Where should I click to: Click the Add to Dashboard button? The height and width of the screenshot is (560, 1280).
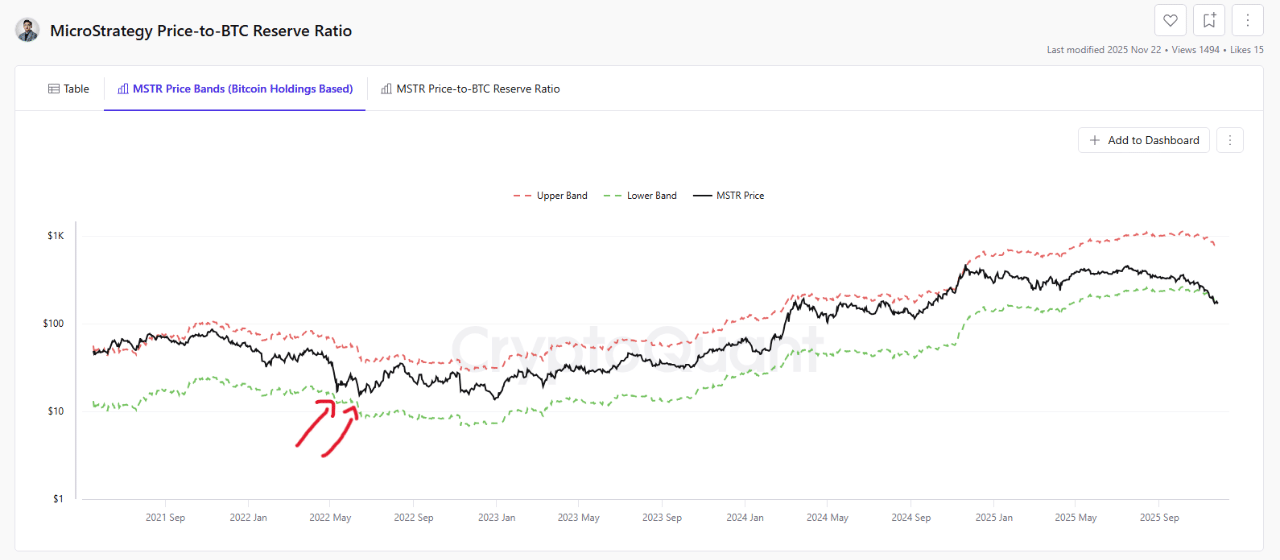[x=1144, y=140]
